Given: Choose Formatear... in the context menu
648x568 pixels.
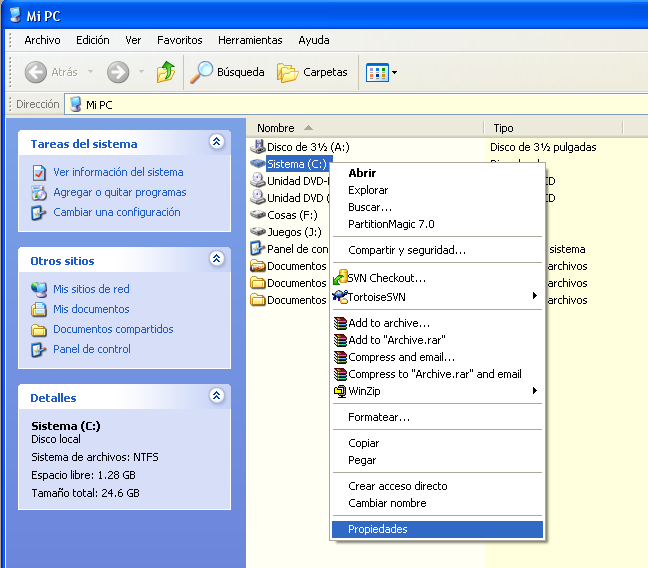Looking at the screenshot, I should 437,417.
